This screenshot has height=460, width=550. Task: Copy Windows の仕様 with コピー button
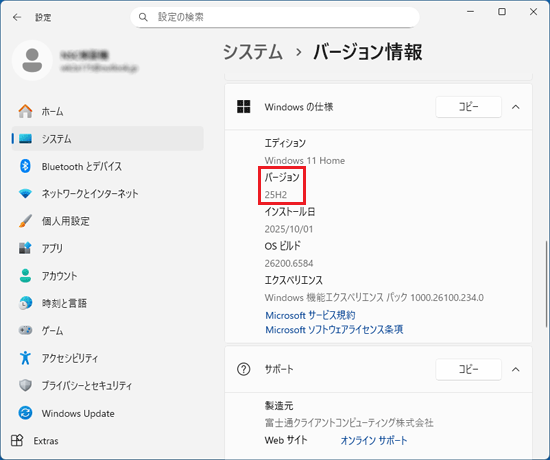(468, 107)
